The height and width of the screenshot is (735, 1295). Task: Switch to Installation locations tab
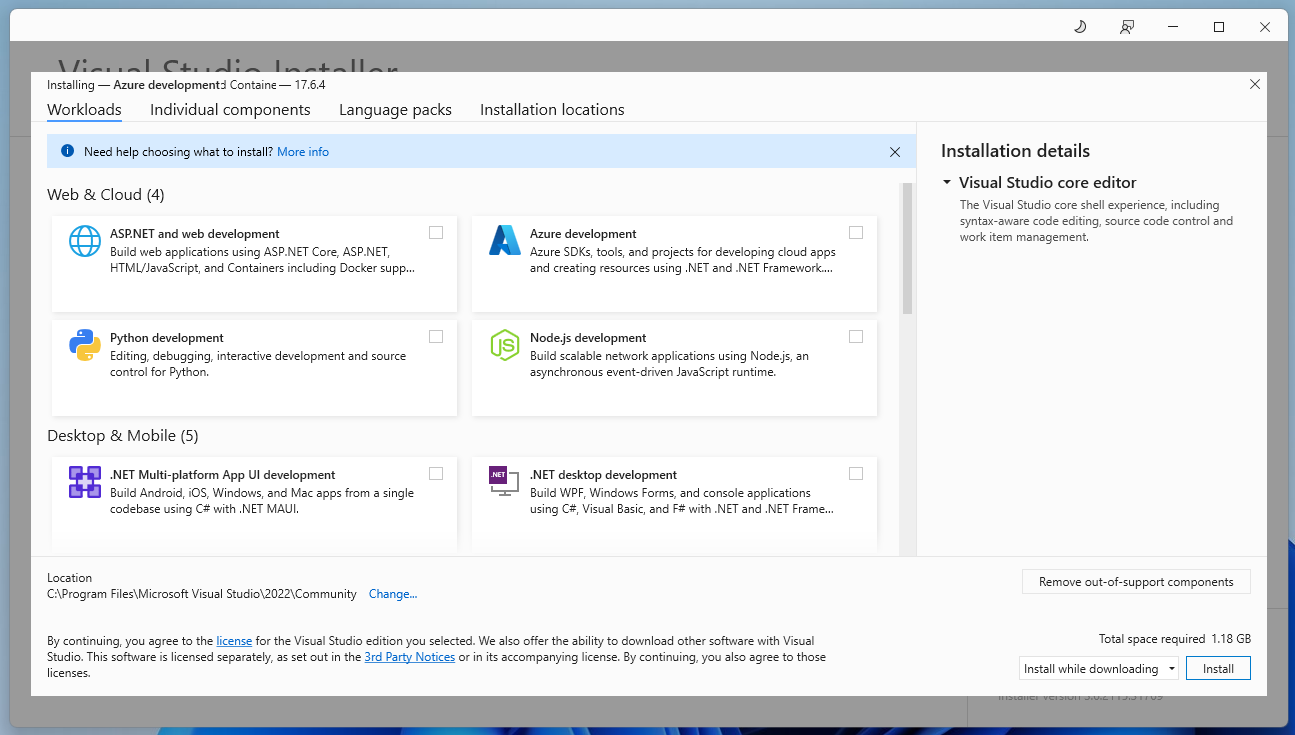point(552,110)
